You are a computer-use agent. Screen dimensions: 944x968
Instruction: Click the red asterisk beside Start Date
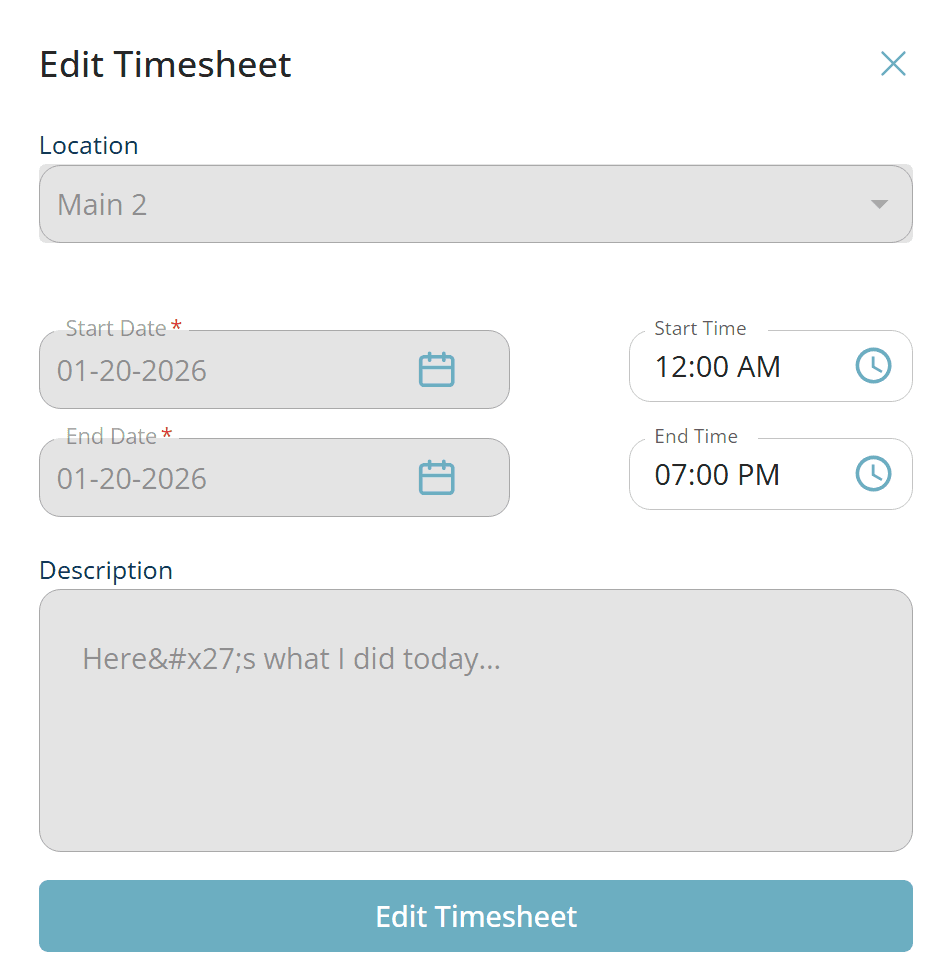176,322
